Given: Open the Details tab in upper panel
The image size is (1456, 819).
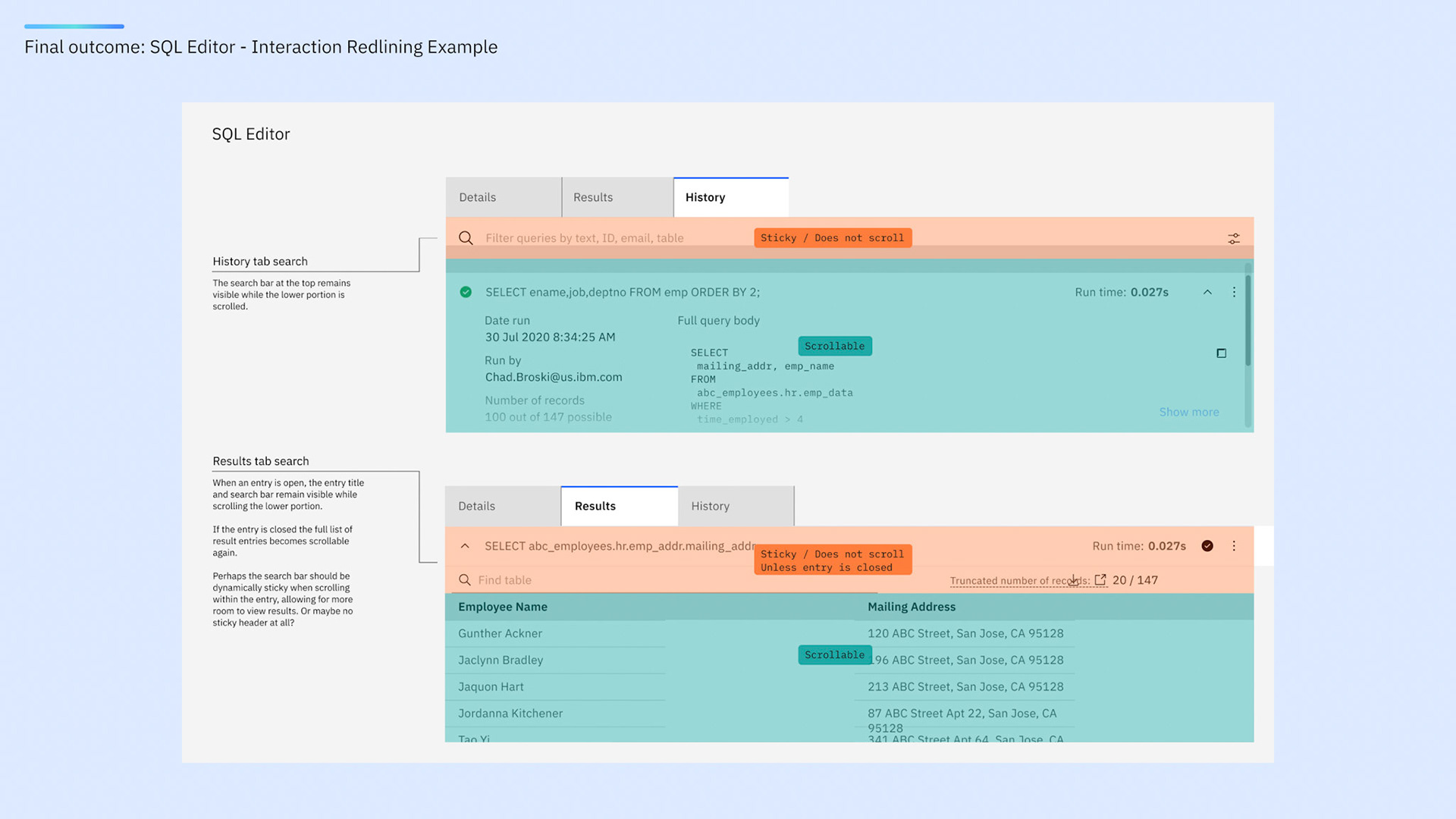Looking at the screenshot, I should click(x=478, y=197).
